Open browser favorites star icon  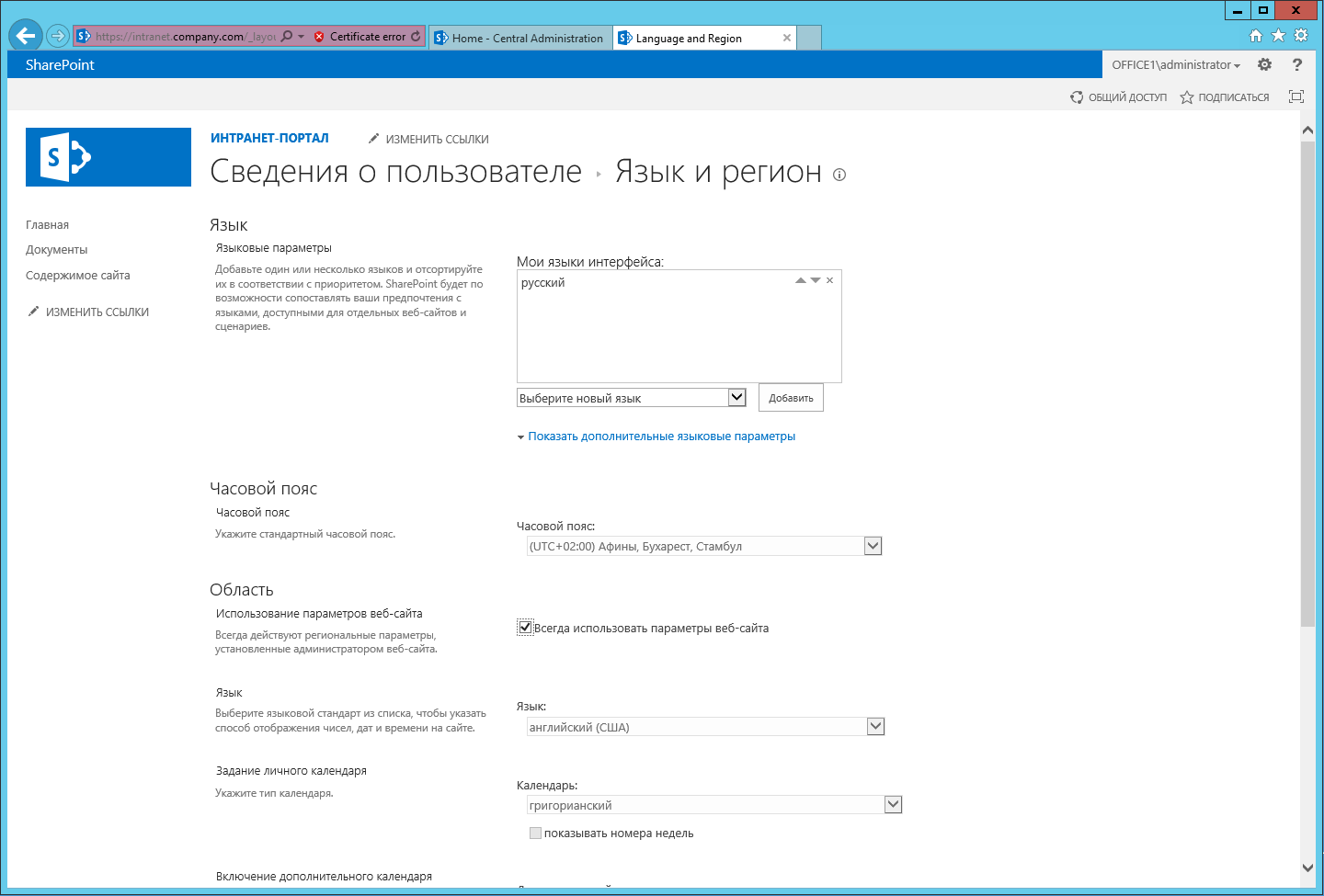tap(1278, 36)
